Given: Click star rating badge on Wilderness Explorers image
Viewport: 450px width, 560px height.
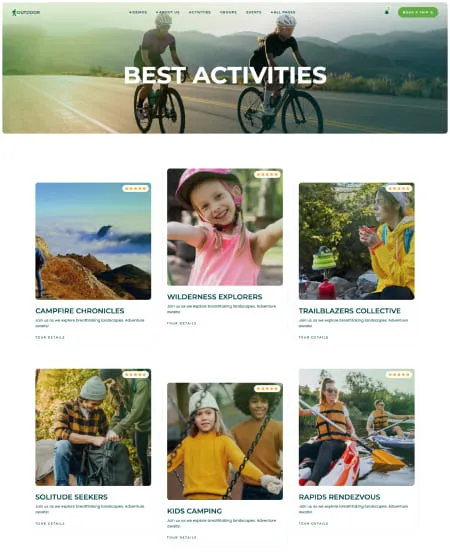Looking at the screenshot, I should (267, 174).
